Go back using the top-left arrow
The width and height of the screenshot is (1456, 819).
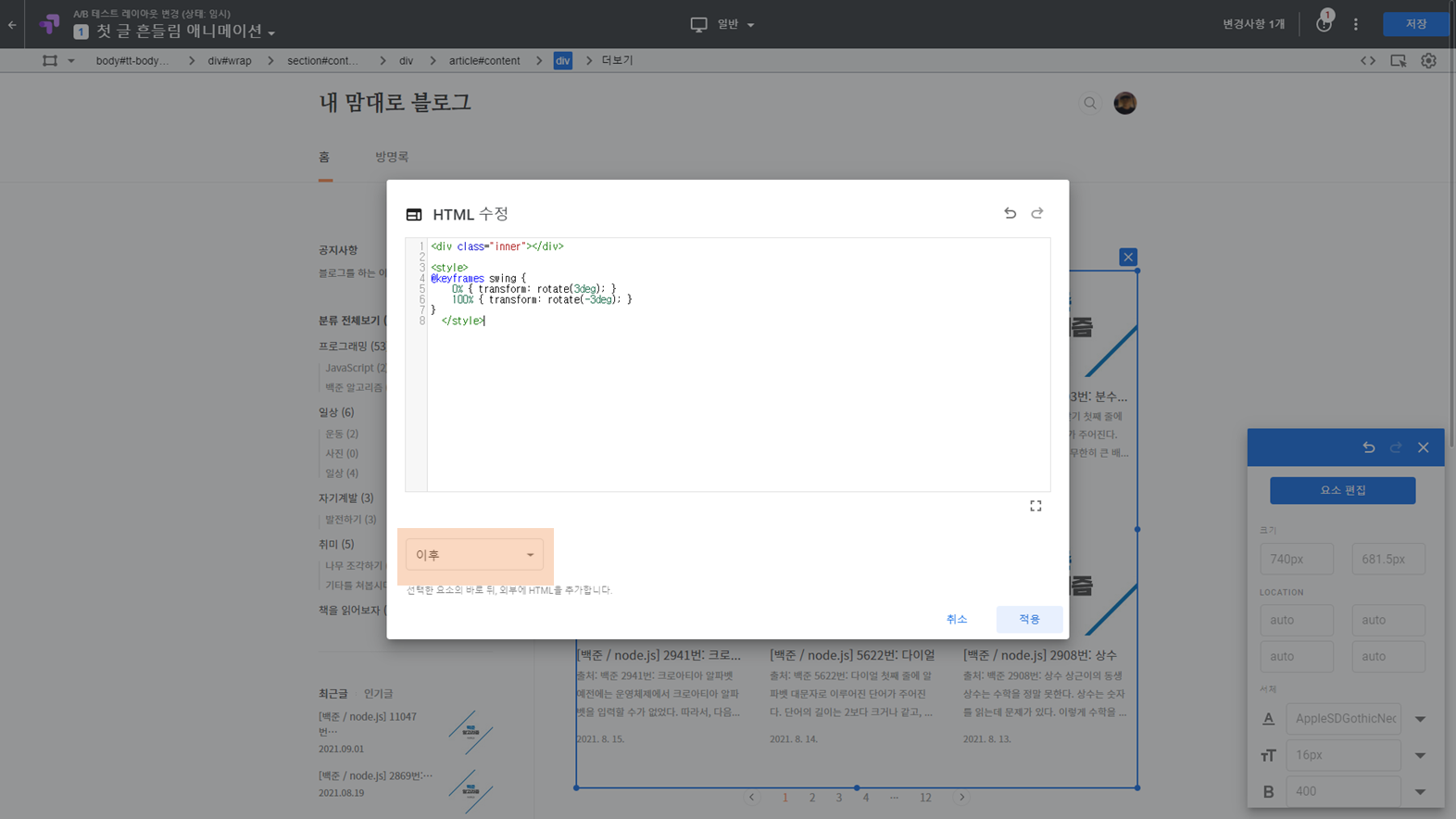pos(12,25)
